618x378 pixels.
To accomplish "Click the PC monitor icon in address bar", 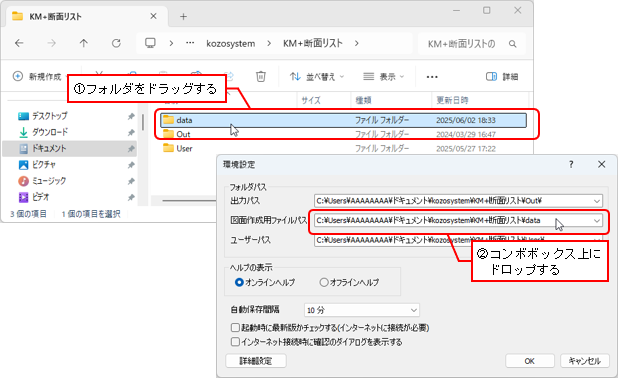I will click(150, 43).
